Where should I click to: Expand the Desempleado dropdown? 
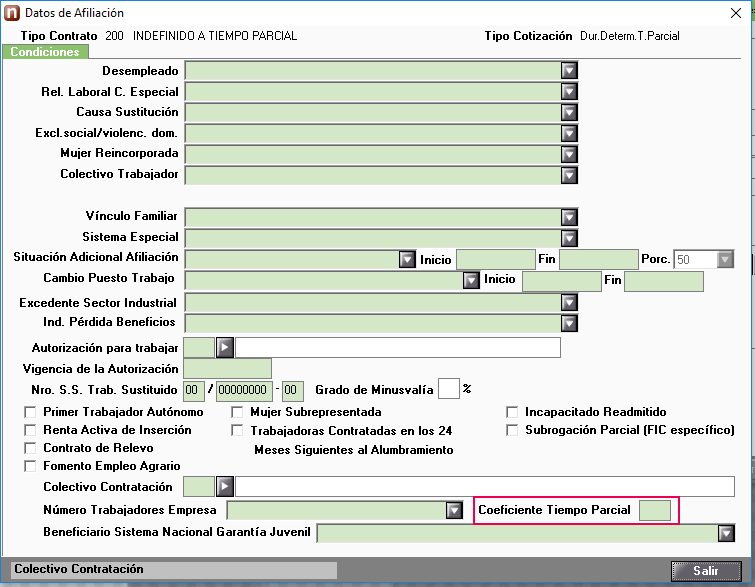click(569, 71)
